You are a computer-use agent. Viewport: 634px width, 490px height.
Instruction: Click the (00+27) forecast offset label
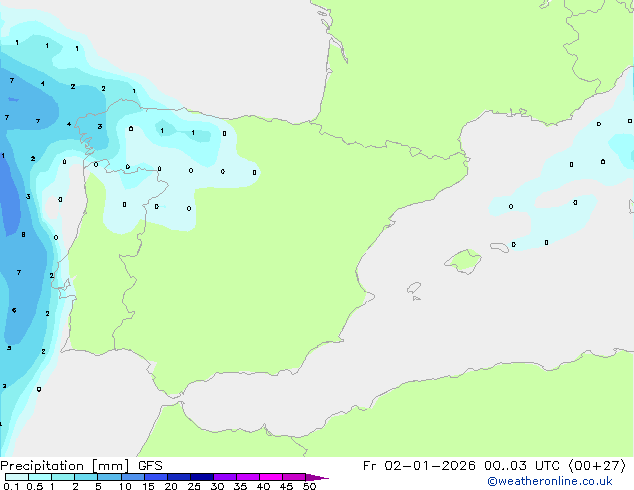597,466
